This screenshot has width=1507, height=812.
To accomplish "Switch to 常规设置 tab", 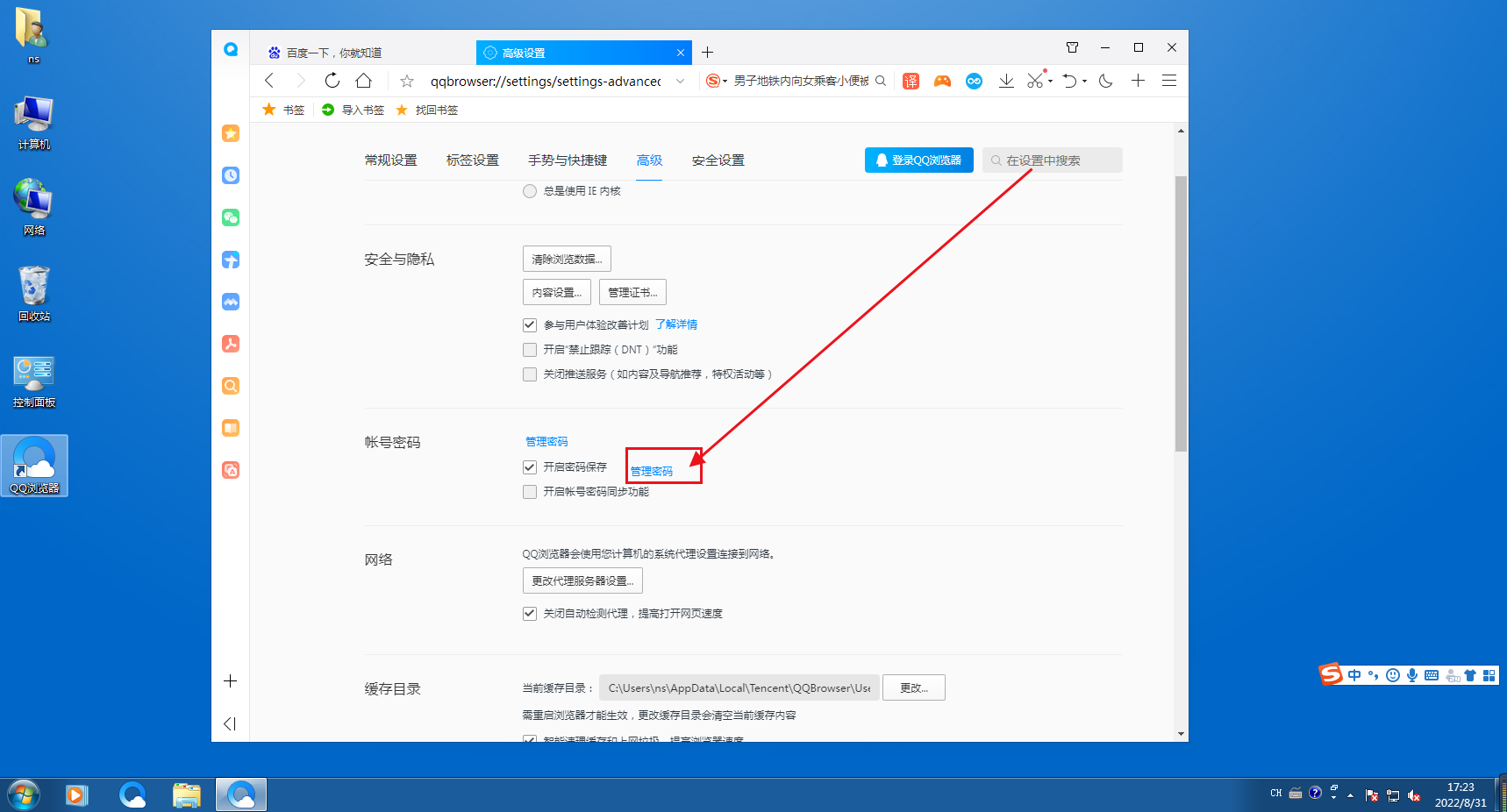I will pyautogui.click(x=390, y=160).
